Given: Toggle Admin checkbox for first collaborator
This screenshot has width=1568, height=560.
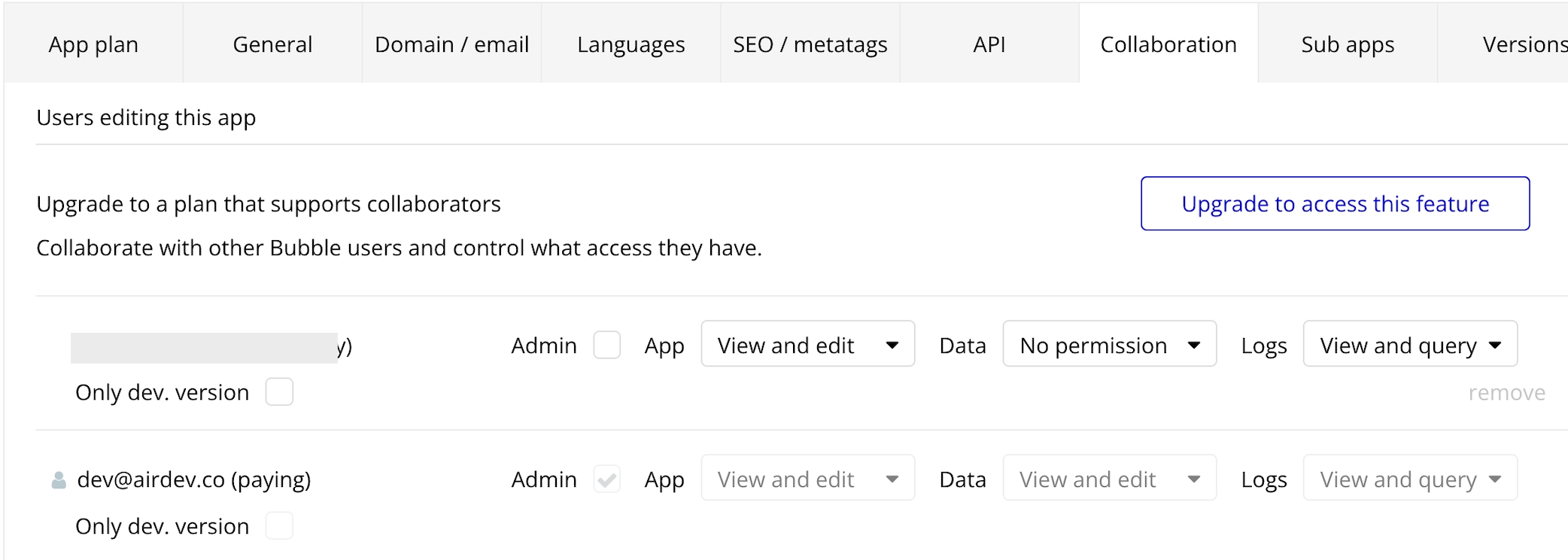Looking at the screenshot, I should [x=606, y=345].
